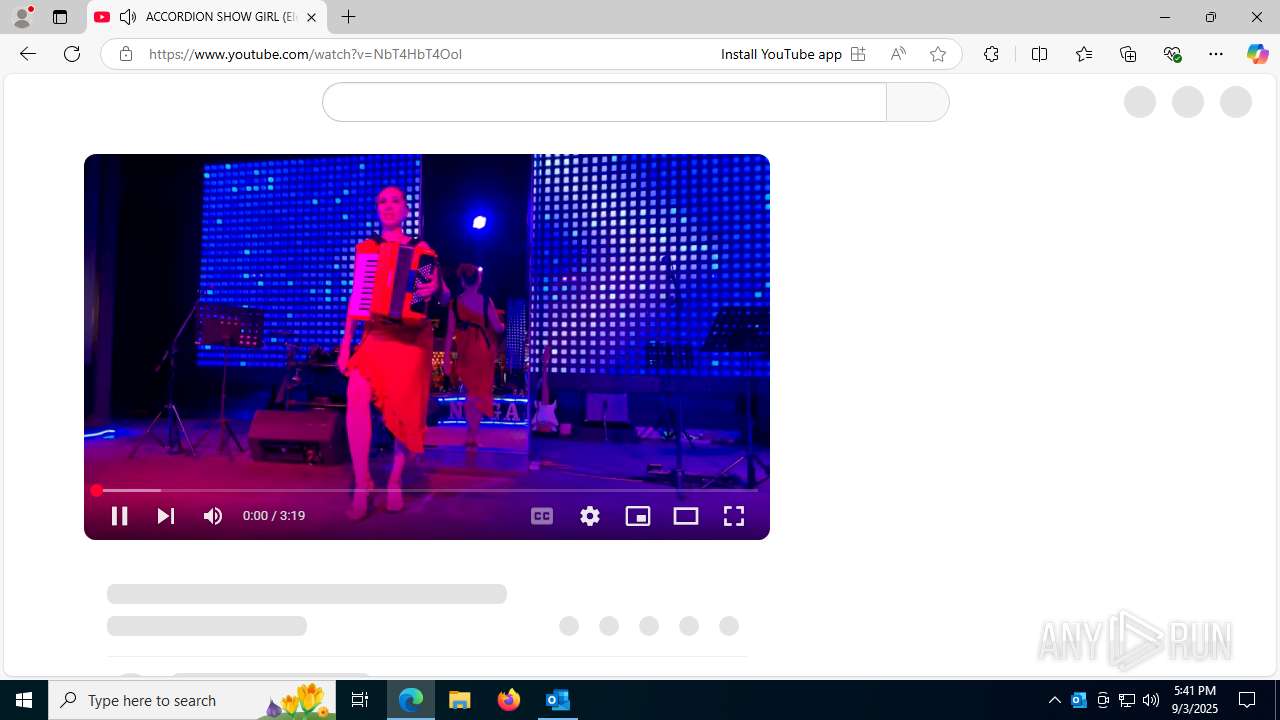Open Outlook from taskbar
Image resolution: width=1280 pixels, height=720 pixels.
[x=558, y=700]
